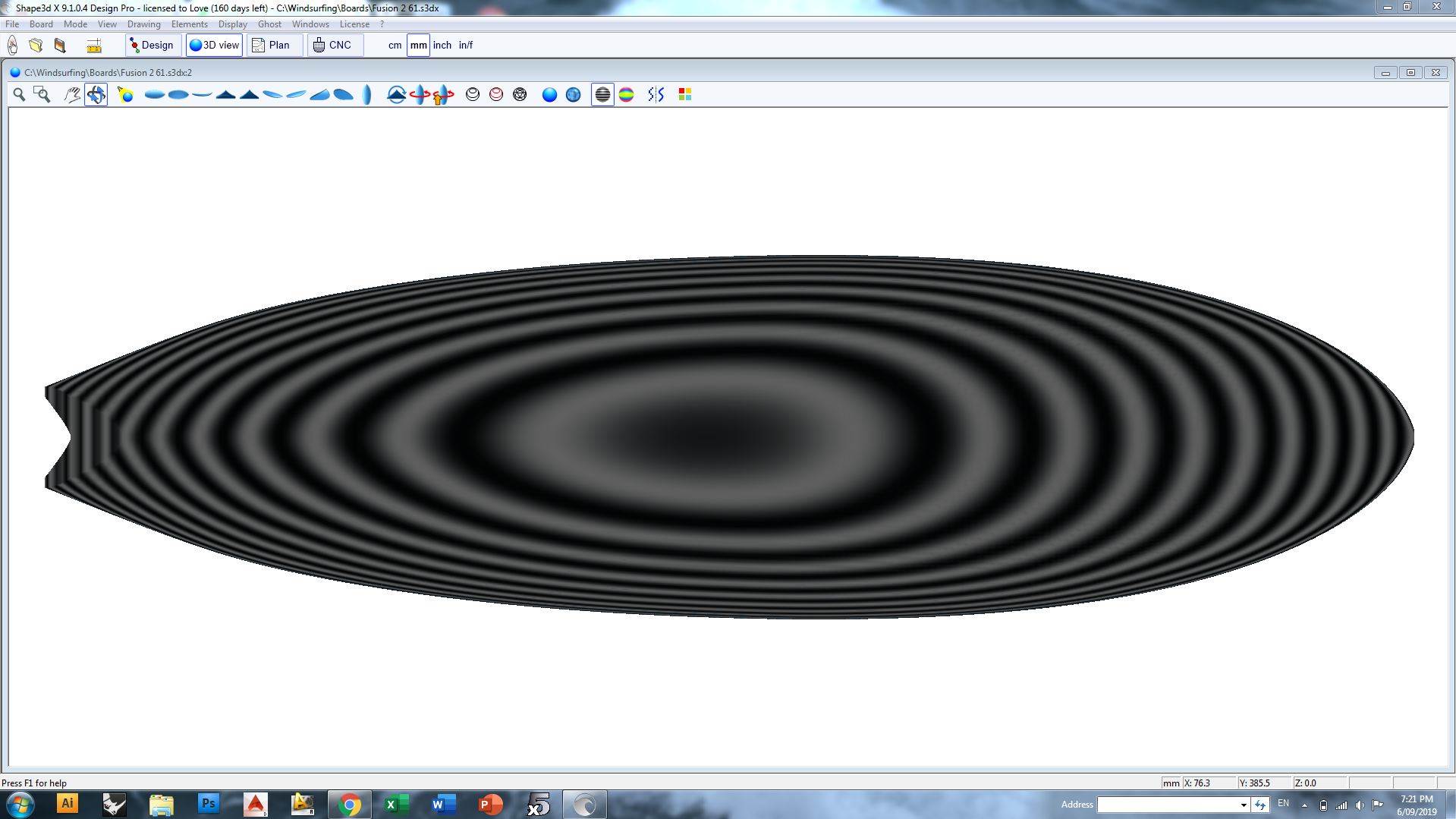
Task: Select the solid blue sphere rendering
Action: (x=549, y=94)
